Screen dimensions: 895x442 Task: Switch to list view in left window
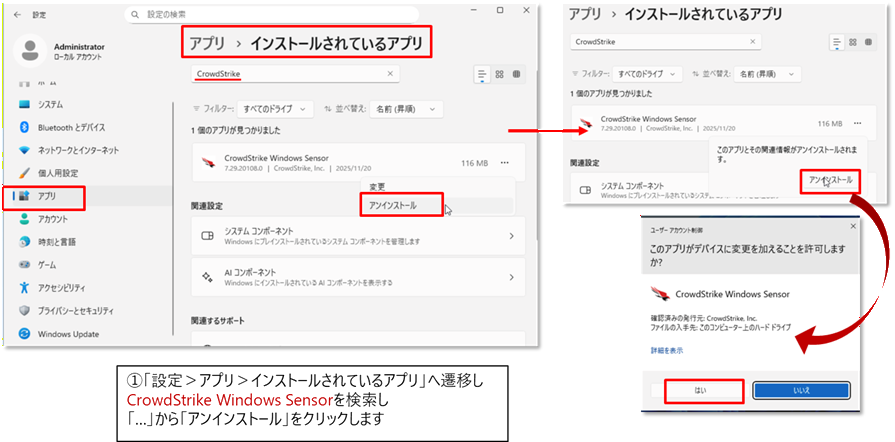pyautogui.click(x=482, y=75)
